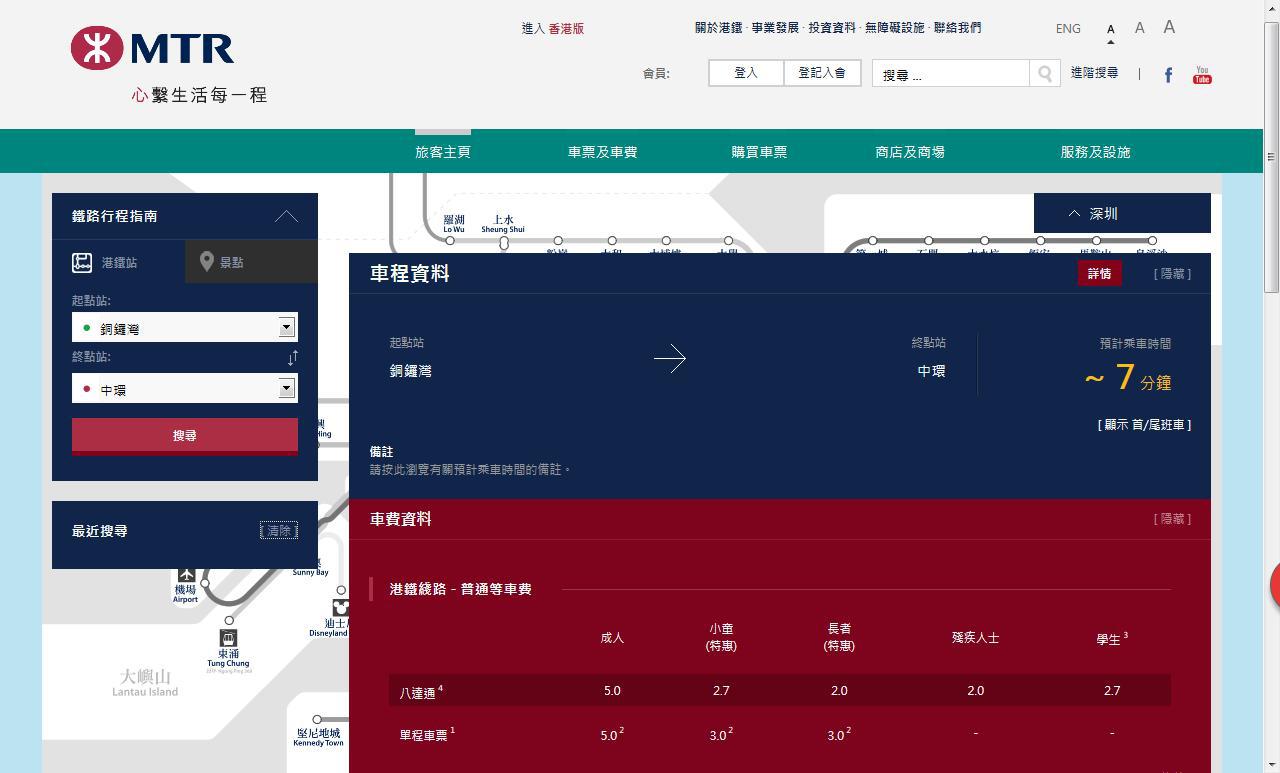Viewport: 1280px width, 773px height.
Task: Click the 7 分鐘 journey time
Action: coord(1128,378)
